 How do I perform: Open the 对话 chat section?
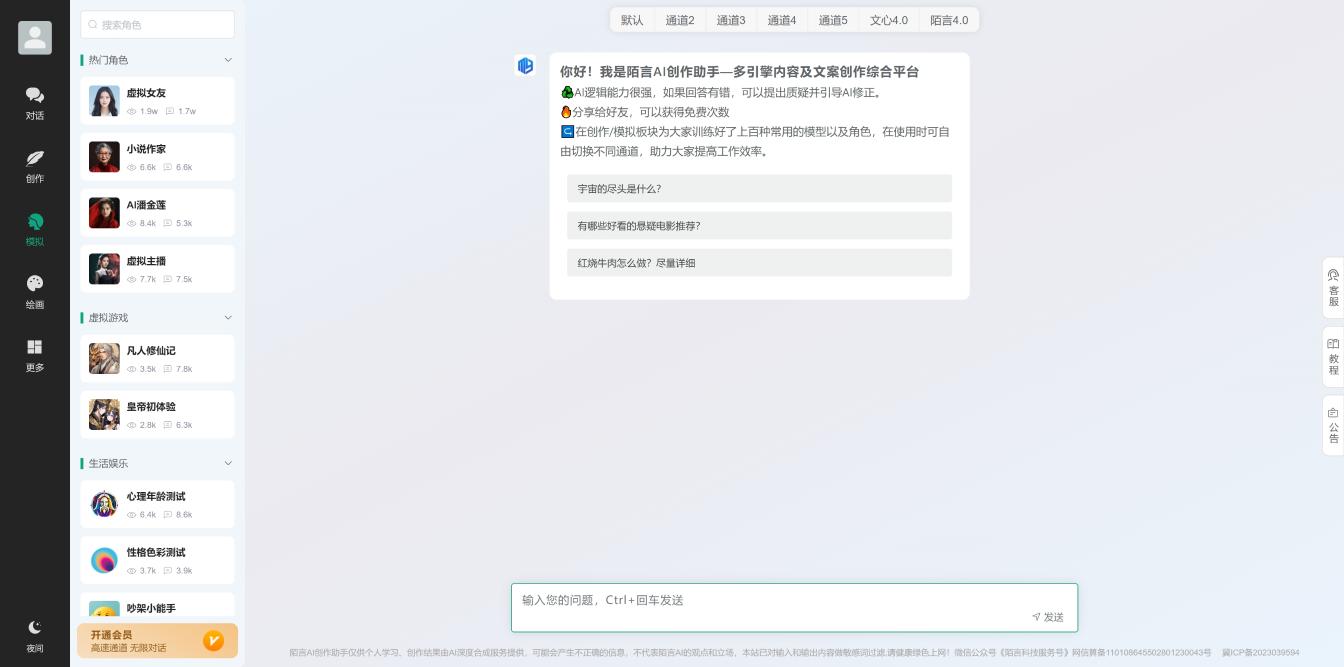point(34,103)
